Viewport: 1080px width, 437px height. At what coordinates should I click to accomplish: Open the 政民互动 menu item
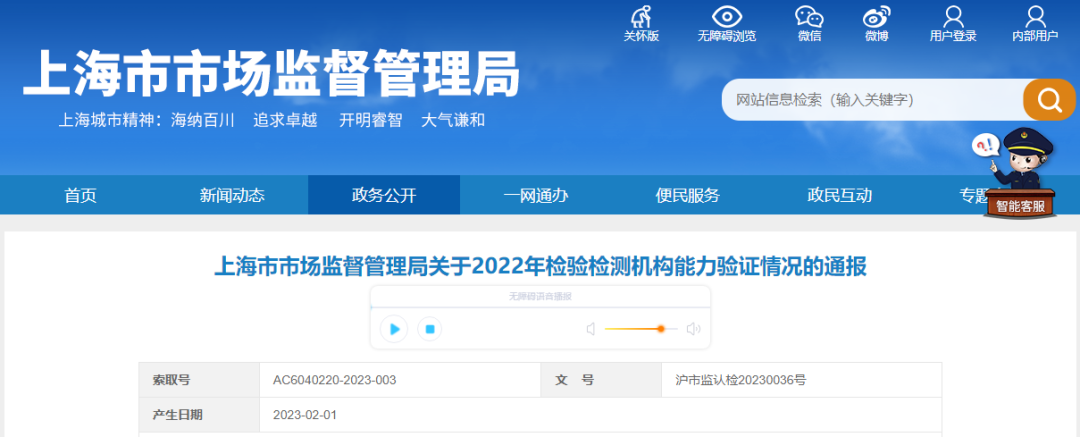(840, 195)
